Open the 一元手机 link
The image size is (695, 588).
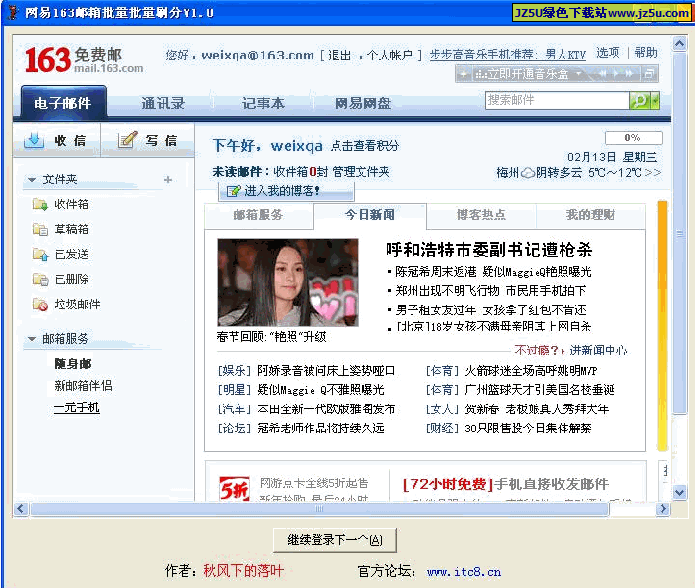[x=77, y=407]
